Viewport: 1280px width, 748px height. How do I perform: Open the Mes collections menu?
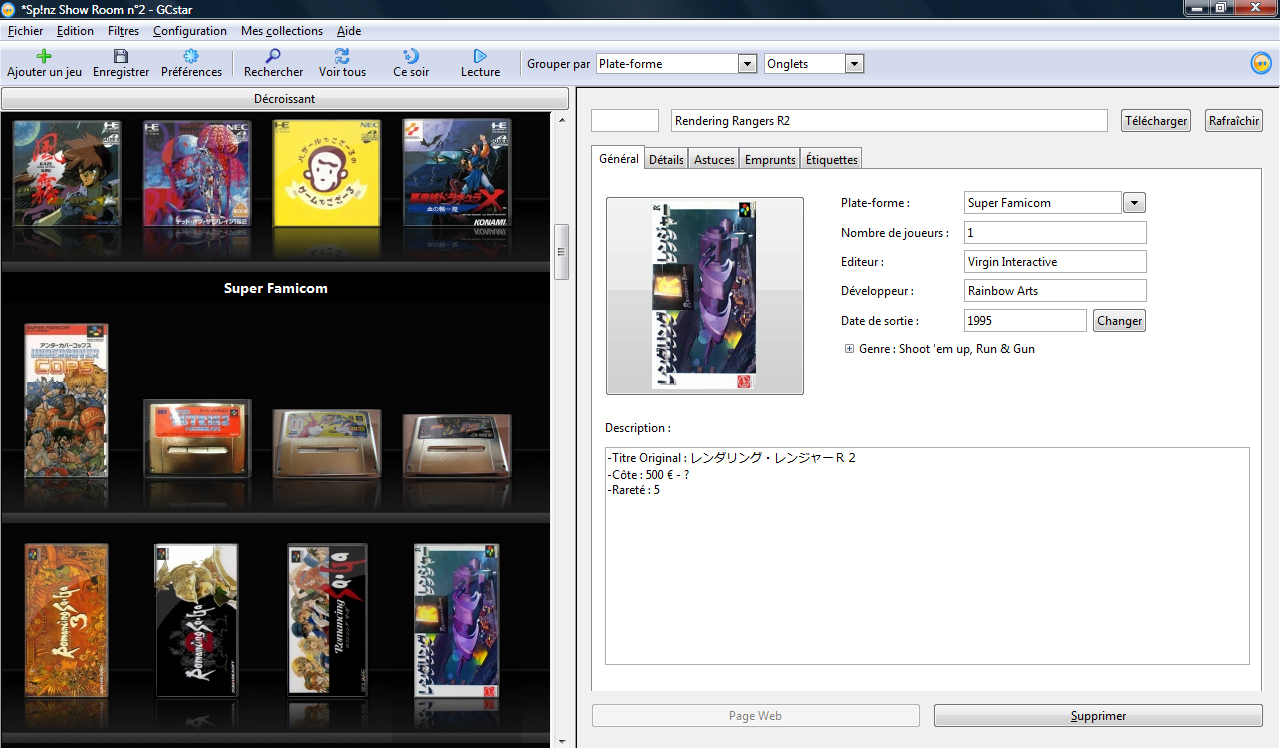click(282, 31)
